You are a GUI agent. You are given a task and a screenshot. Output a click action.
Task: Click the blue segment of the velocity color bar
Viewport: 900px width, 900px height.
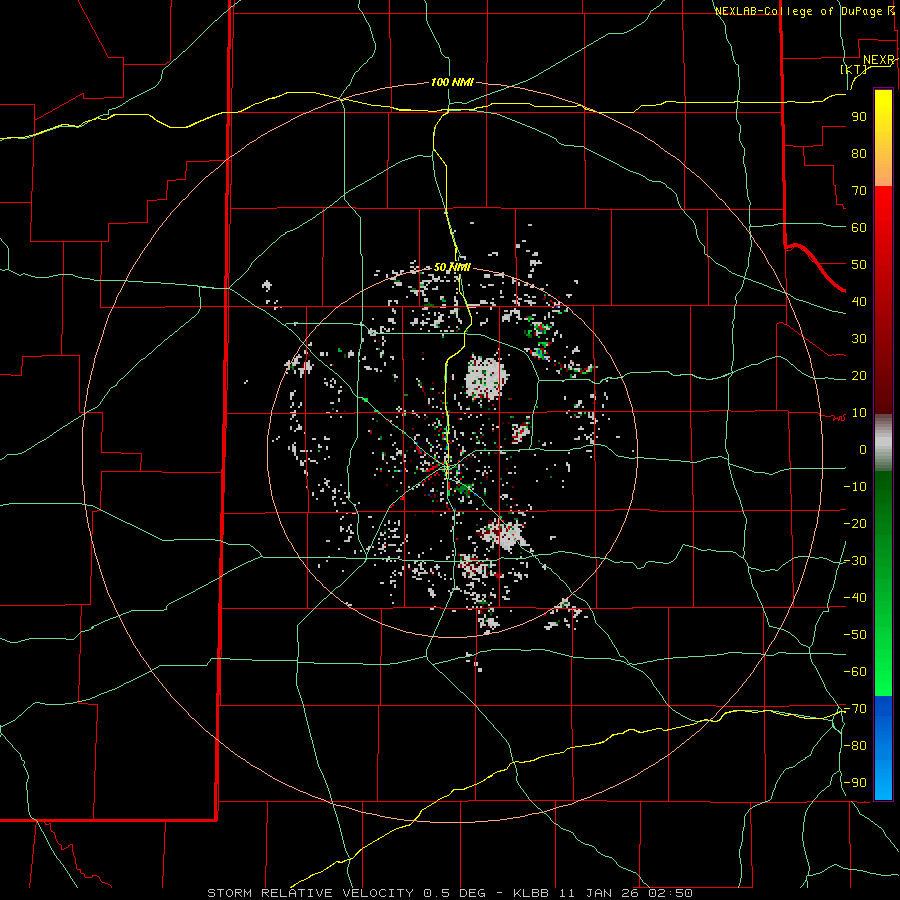[x=883, y=748]
